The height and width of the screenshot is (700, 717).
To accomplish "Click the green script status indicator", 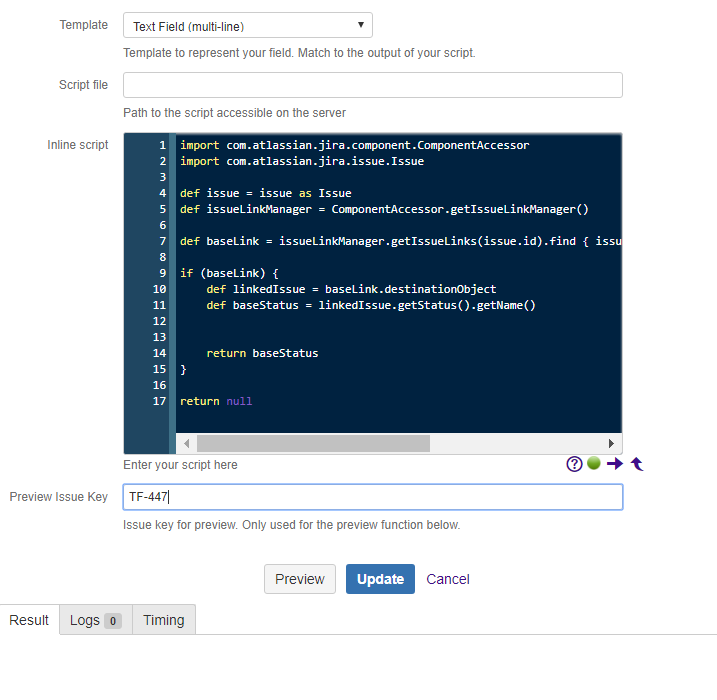I will 594,463.
